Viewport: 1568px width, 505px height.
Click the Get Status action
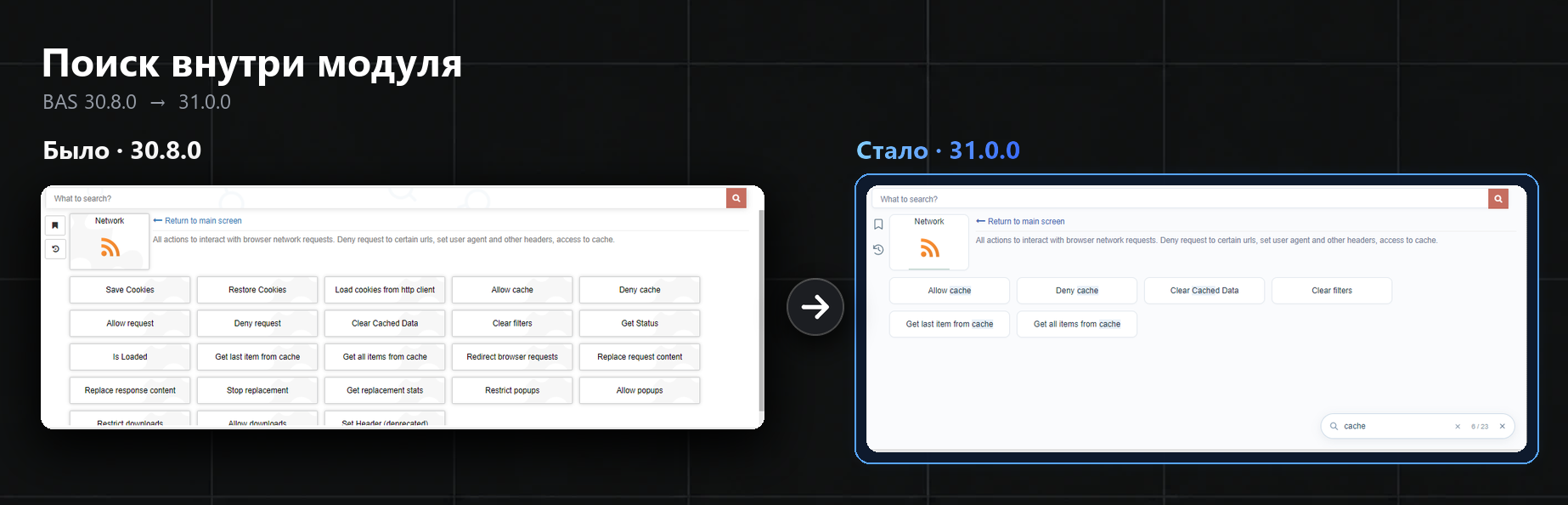point(640,323)
